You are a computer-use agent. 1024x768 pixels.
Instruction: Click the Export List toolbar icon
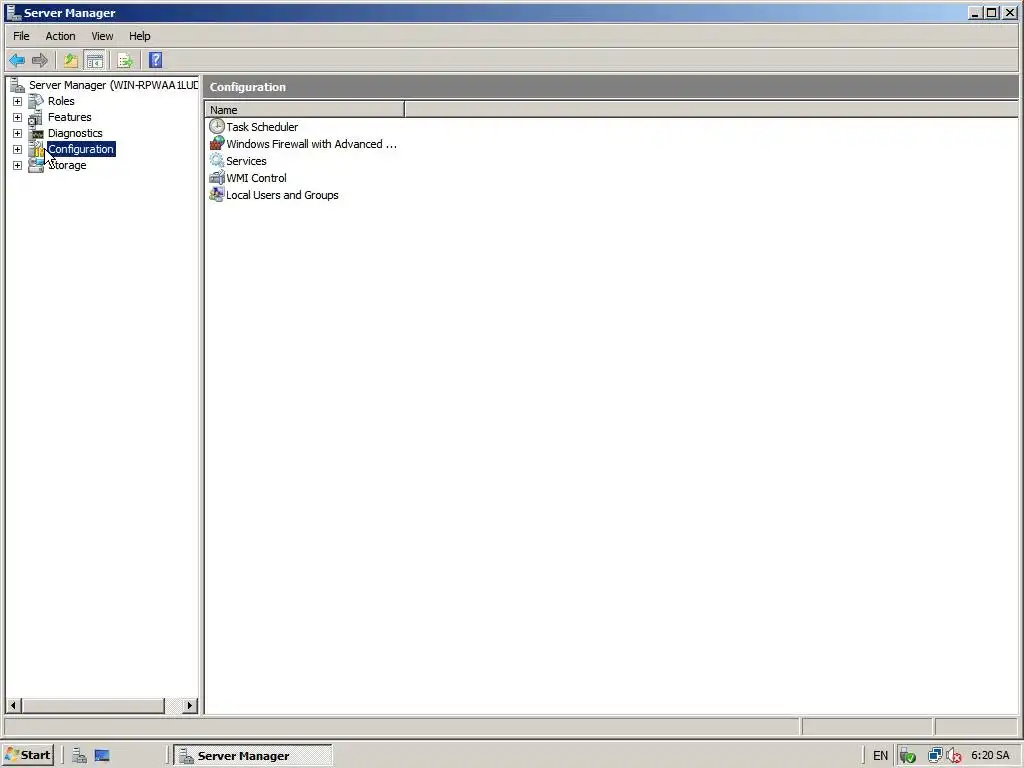coord(125,61)
